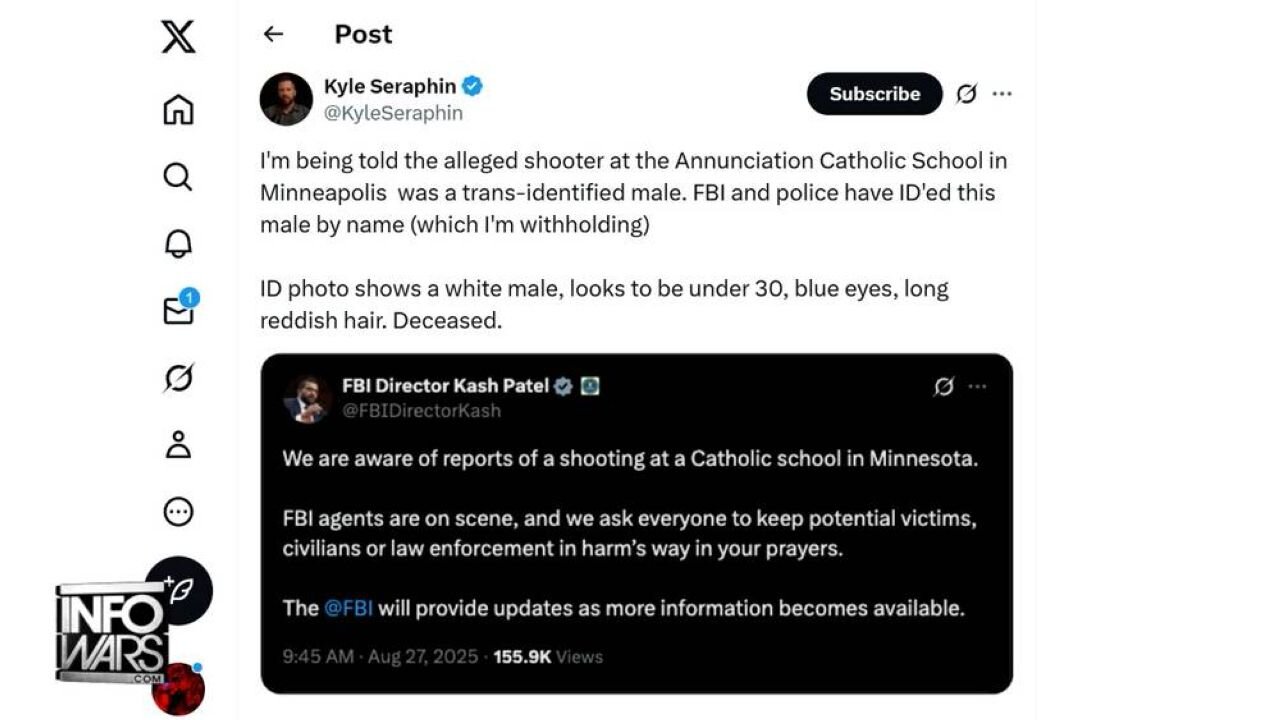Open Grok from the sidebar

[178, 378]
